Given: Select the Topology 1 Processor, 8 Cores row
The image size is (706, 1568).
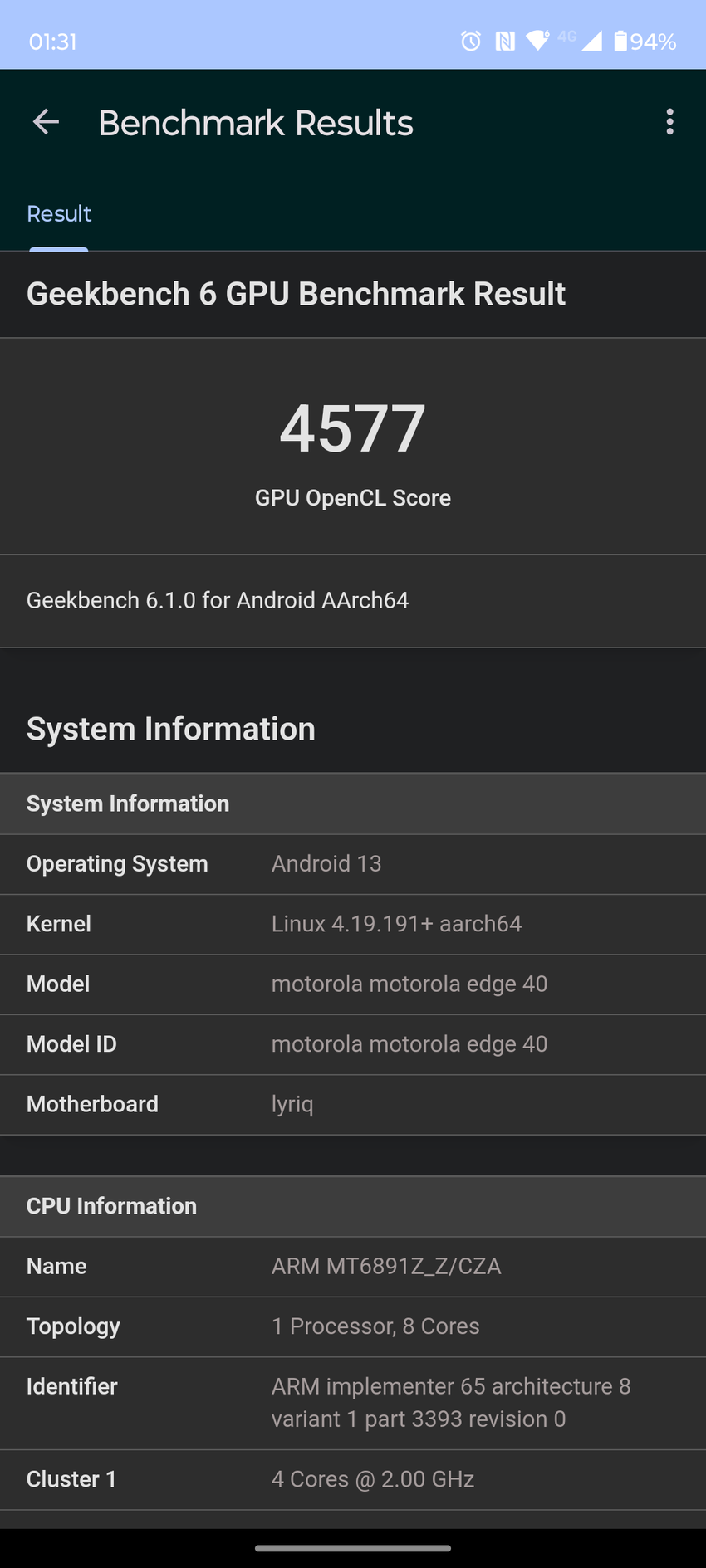Looking at the screenshot, I should click(353, 1326).
